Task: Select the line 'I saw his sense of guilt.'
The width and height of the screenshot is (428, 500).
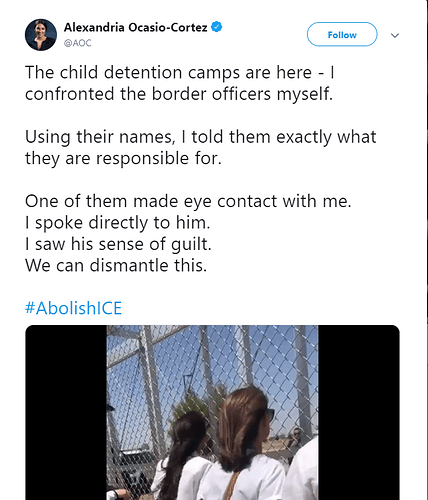Action: [x=118, y=244]
